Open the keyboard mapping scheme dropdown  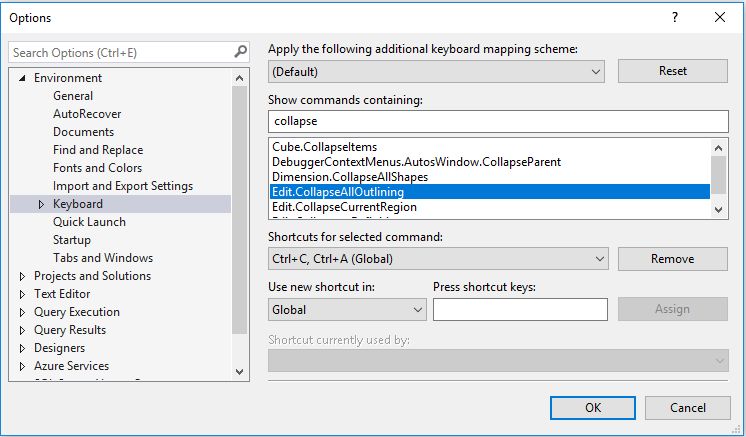point(436,72)
